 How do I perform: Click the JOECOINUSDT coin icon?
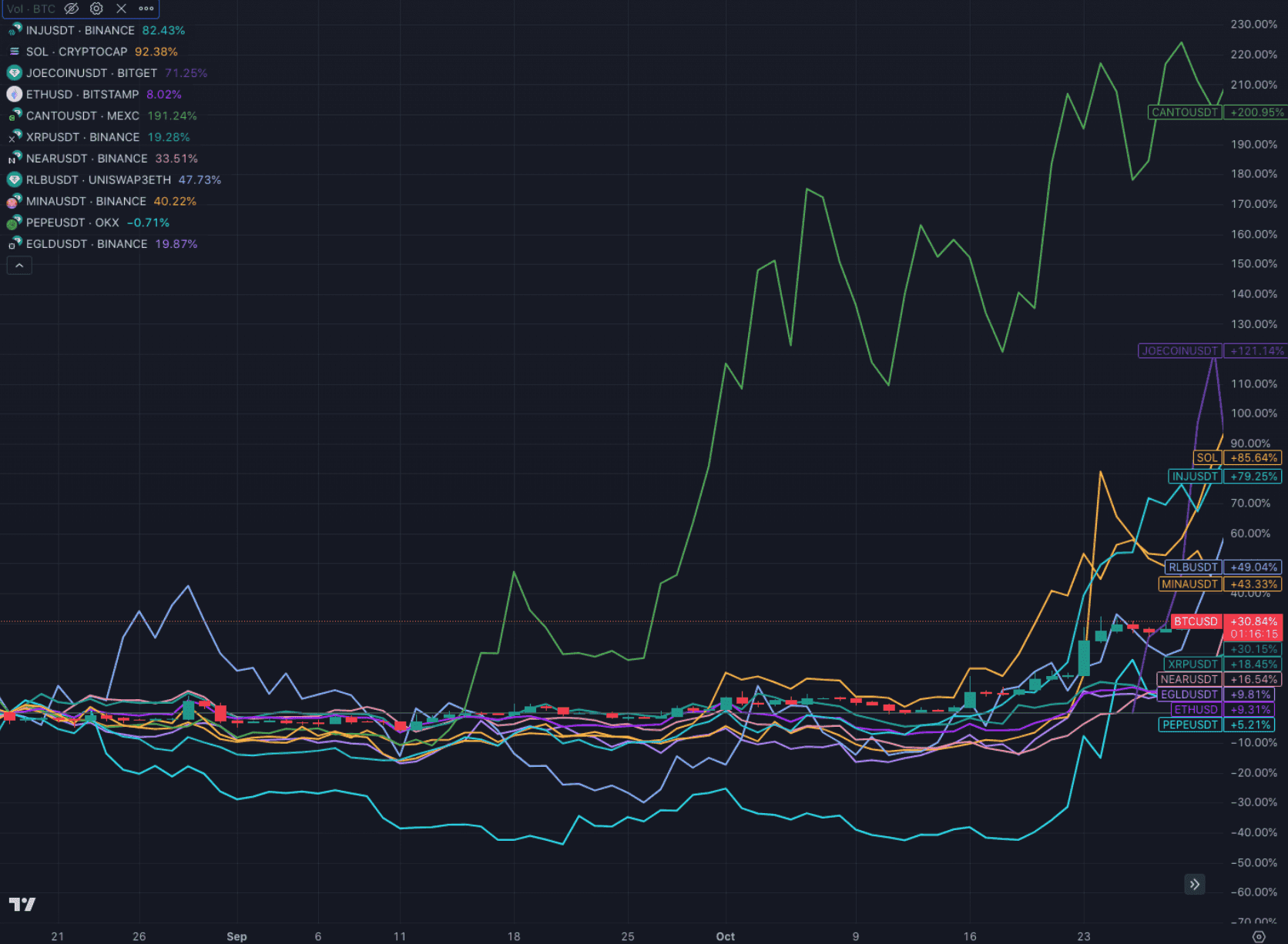14,73
